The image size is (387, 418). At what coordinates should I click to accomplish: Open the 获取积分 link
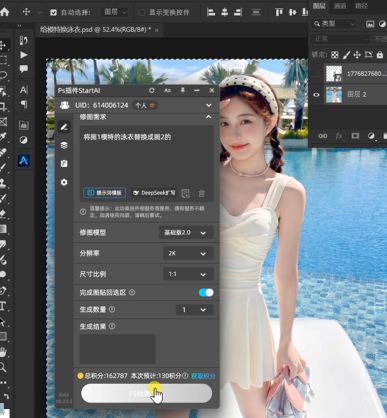[x=203, y=376]
